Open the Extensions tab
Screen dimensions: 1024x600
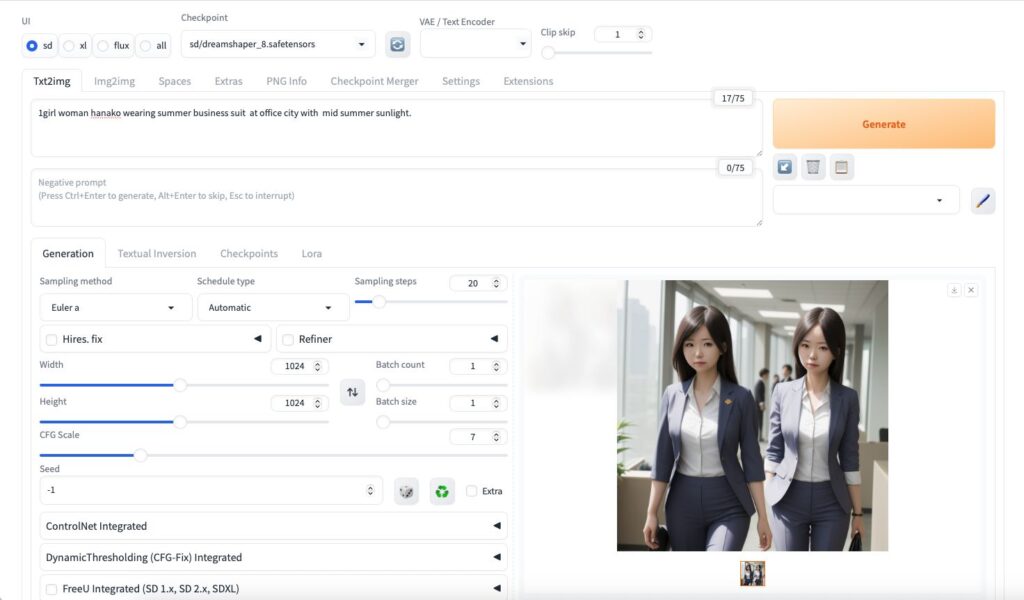pos(528,82)
